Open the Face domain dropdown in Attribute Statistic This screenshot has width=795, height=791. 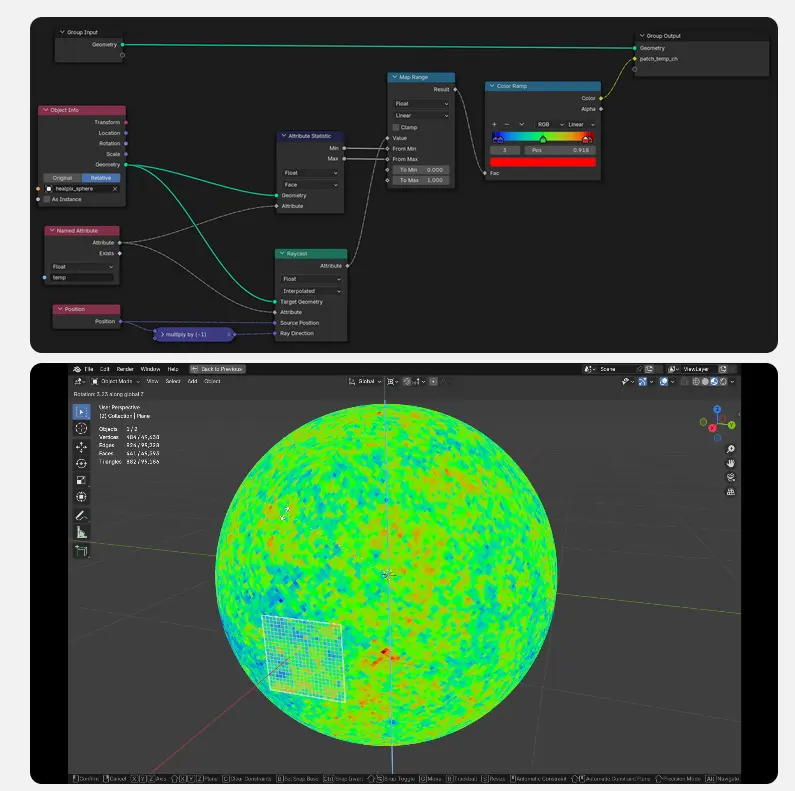click(311, 185)
